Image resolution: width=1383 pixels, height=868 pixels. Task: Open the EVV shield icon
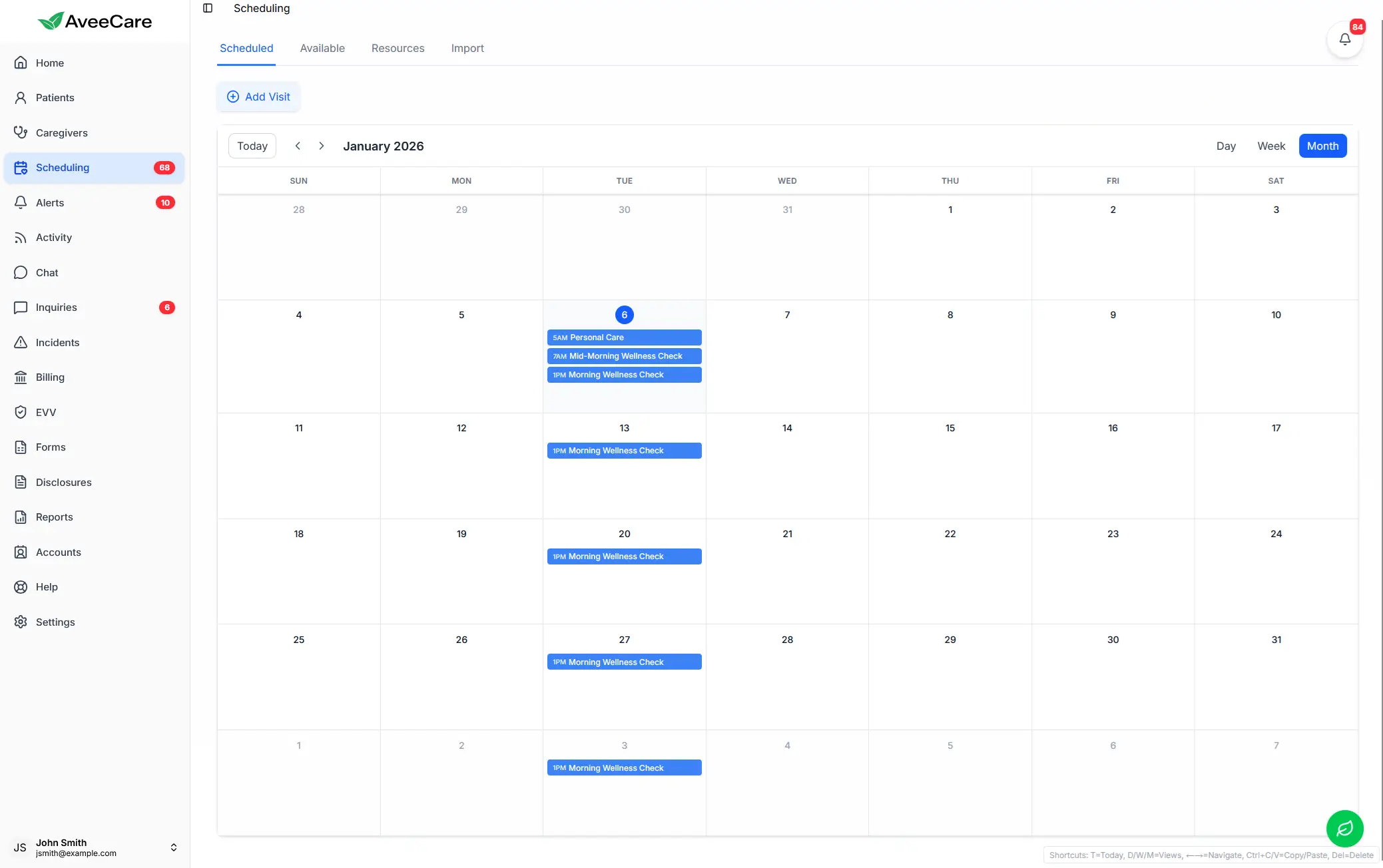(x=21, y=412)
